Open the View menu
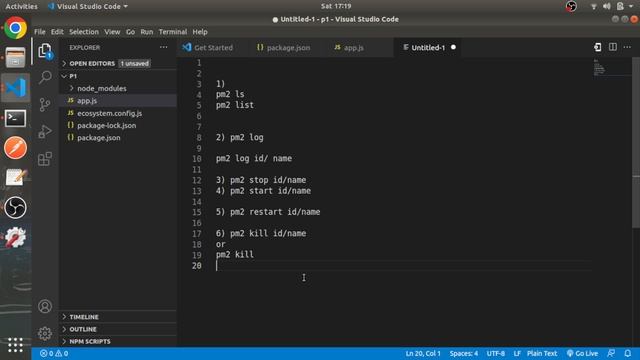This screenshot has width=640, height=360. click(112, 32)
